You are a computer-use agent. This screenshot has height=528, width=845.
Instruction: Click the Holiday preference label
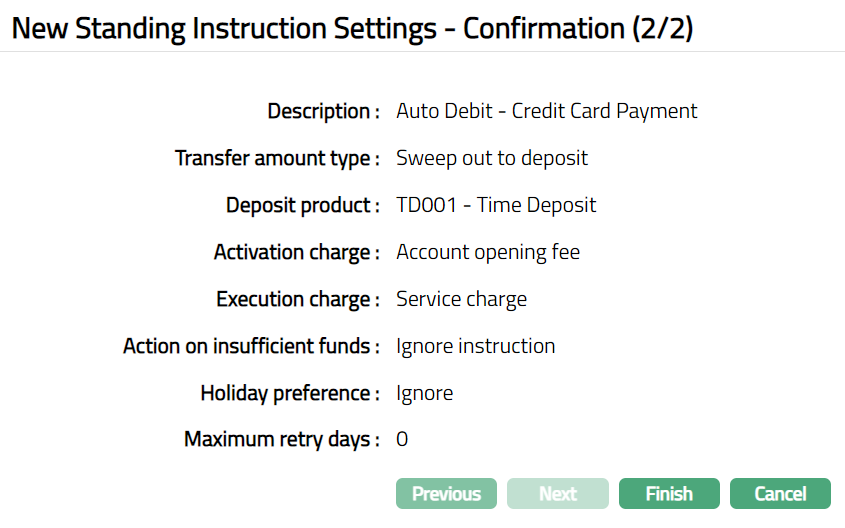click(290, 393)
